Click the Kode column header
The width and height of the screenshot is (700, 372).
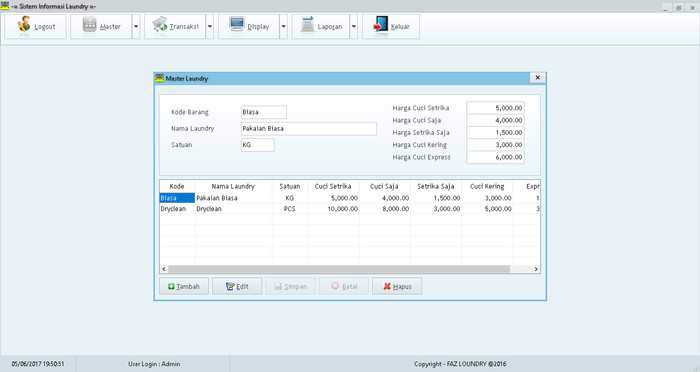177,186
